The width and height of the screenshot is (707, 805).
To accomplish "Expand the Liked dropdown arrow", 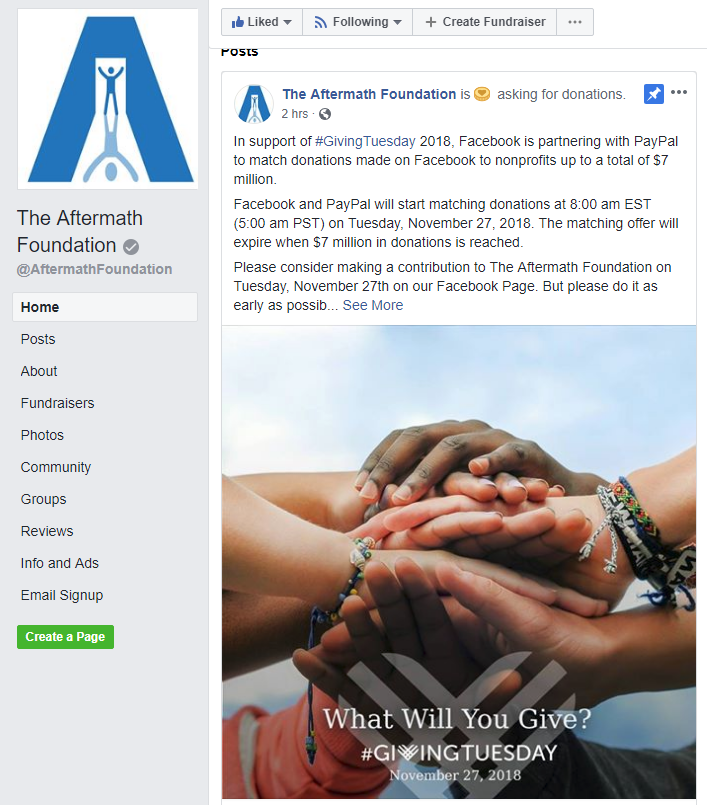I will pyautogui.click(x=288, y=23).
